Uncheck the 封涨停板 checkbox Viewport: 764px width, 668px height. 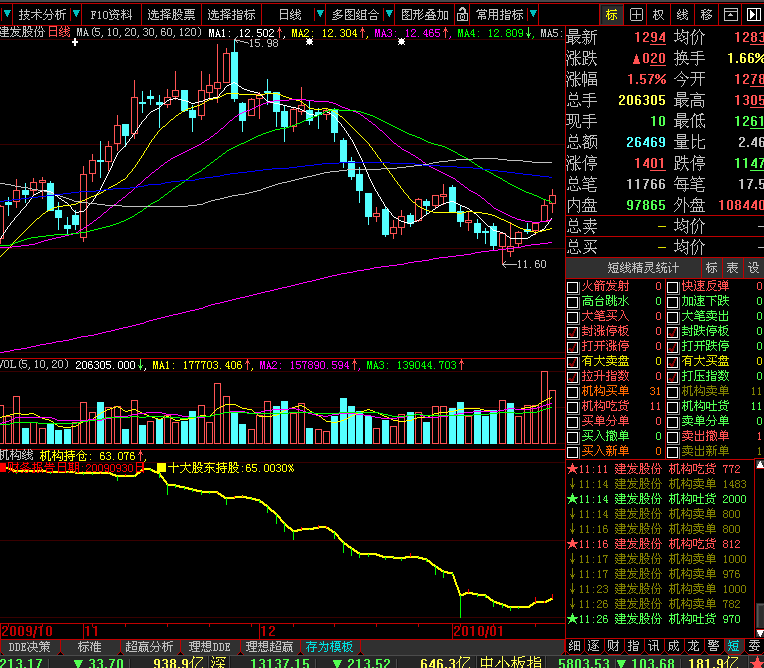coord(573,332)
